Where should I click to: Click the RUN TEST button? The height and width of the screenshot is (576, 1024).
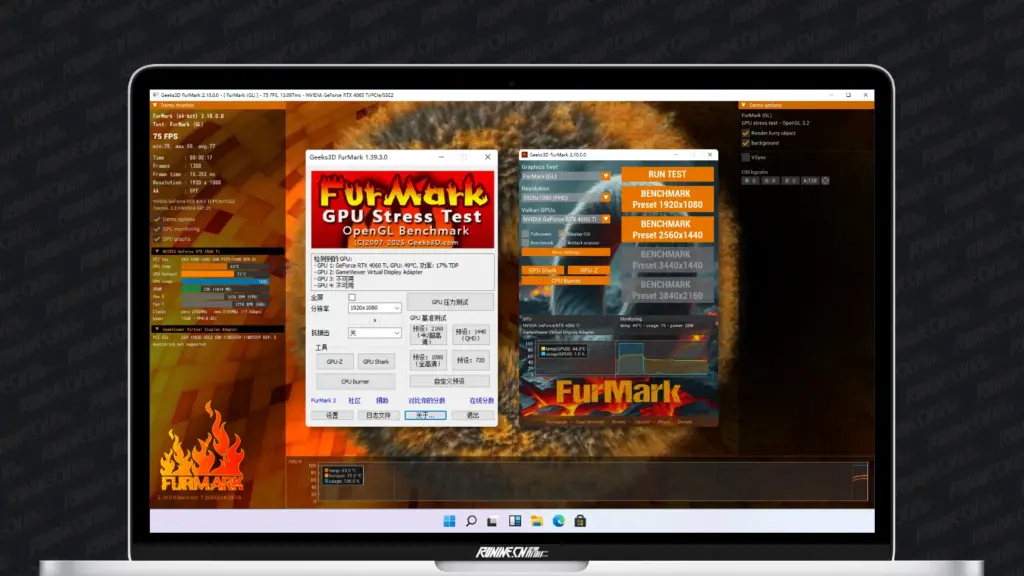[667, 174]
